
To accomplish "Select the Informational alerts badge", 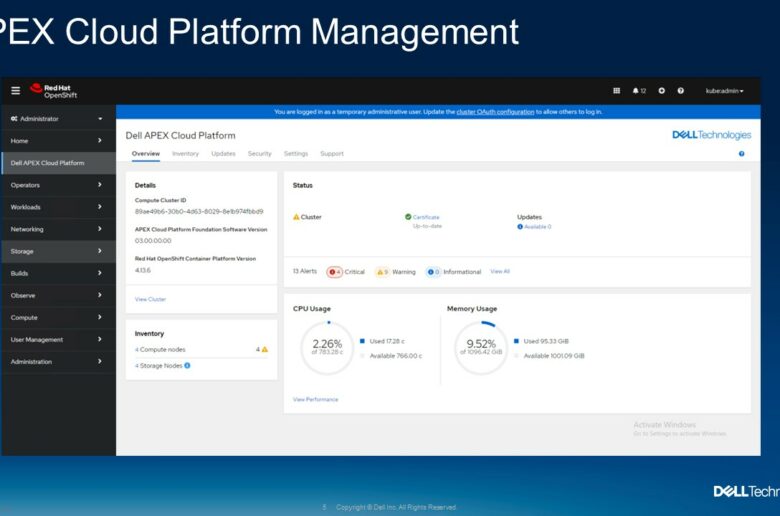I will [x=433, y=272].
